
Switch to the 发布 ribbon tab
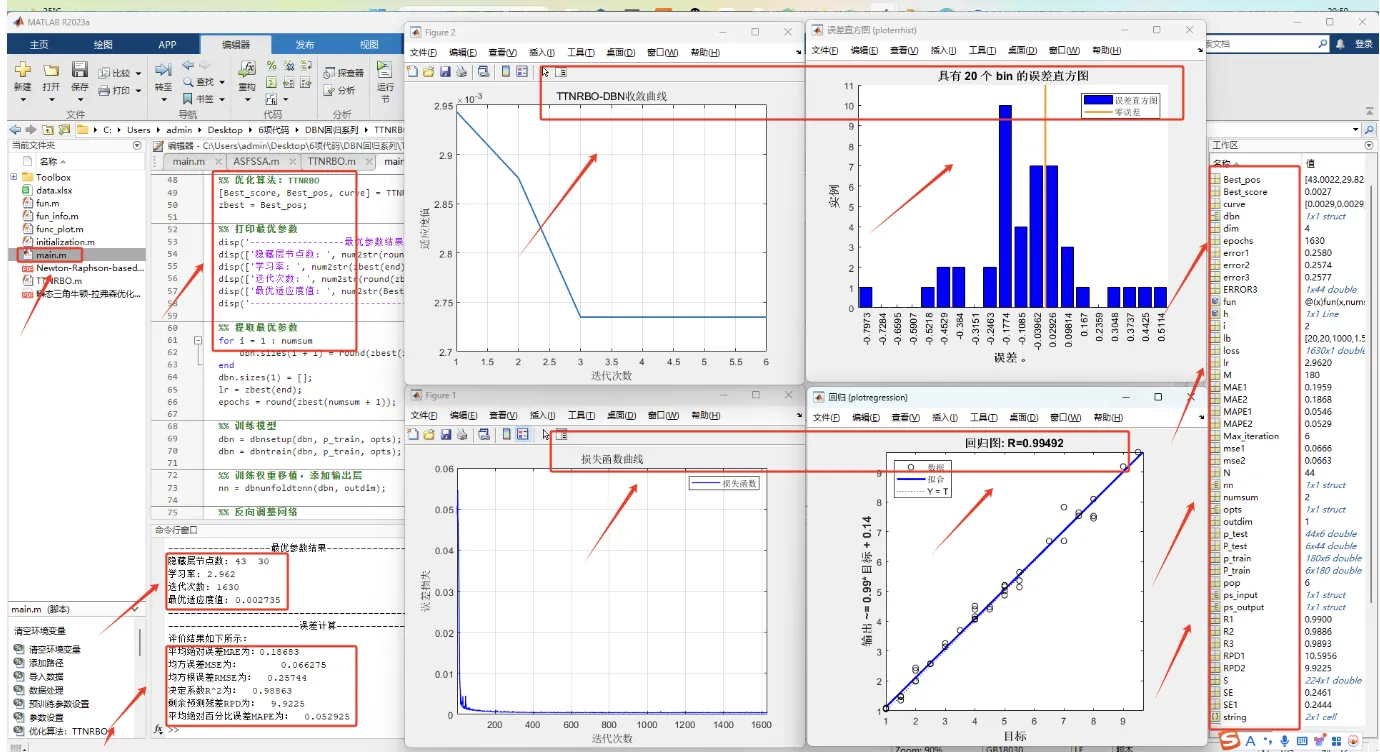click(x=305, y=45)
